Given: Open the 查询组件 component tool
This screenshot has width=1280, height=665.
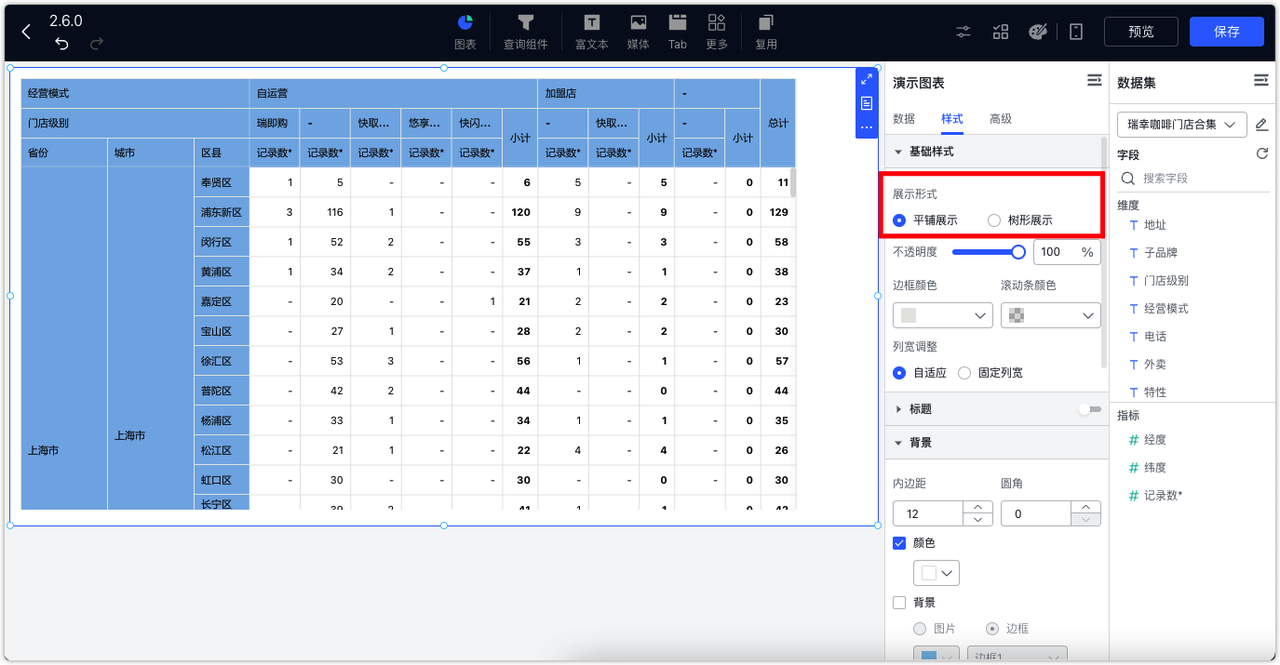Looking at the screenshot, I should pyautogui.click(x=525, y=31).
